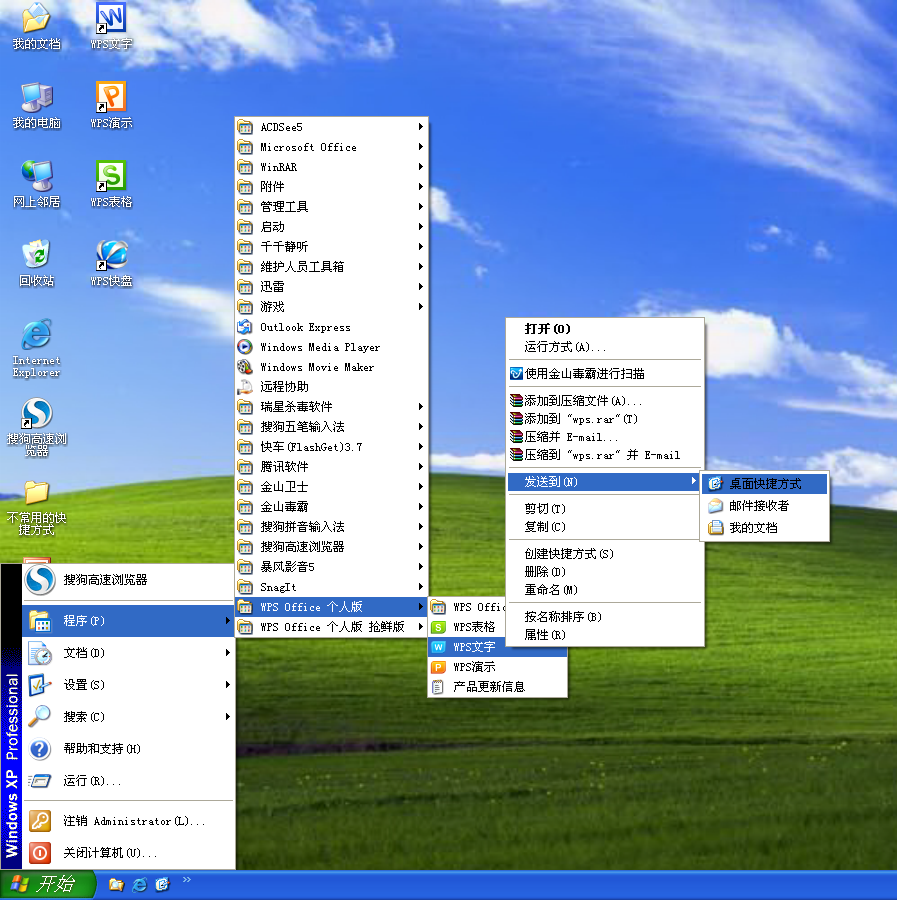Click 使用金山毒霸进行扫描 context entry
Viewport: 897px width, 900px height.
pos(605,374)
